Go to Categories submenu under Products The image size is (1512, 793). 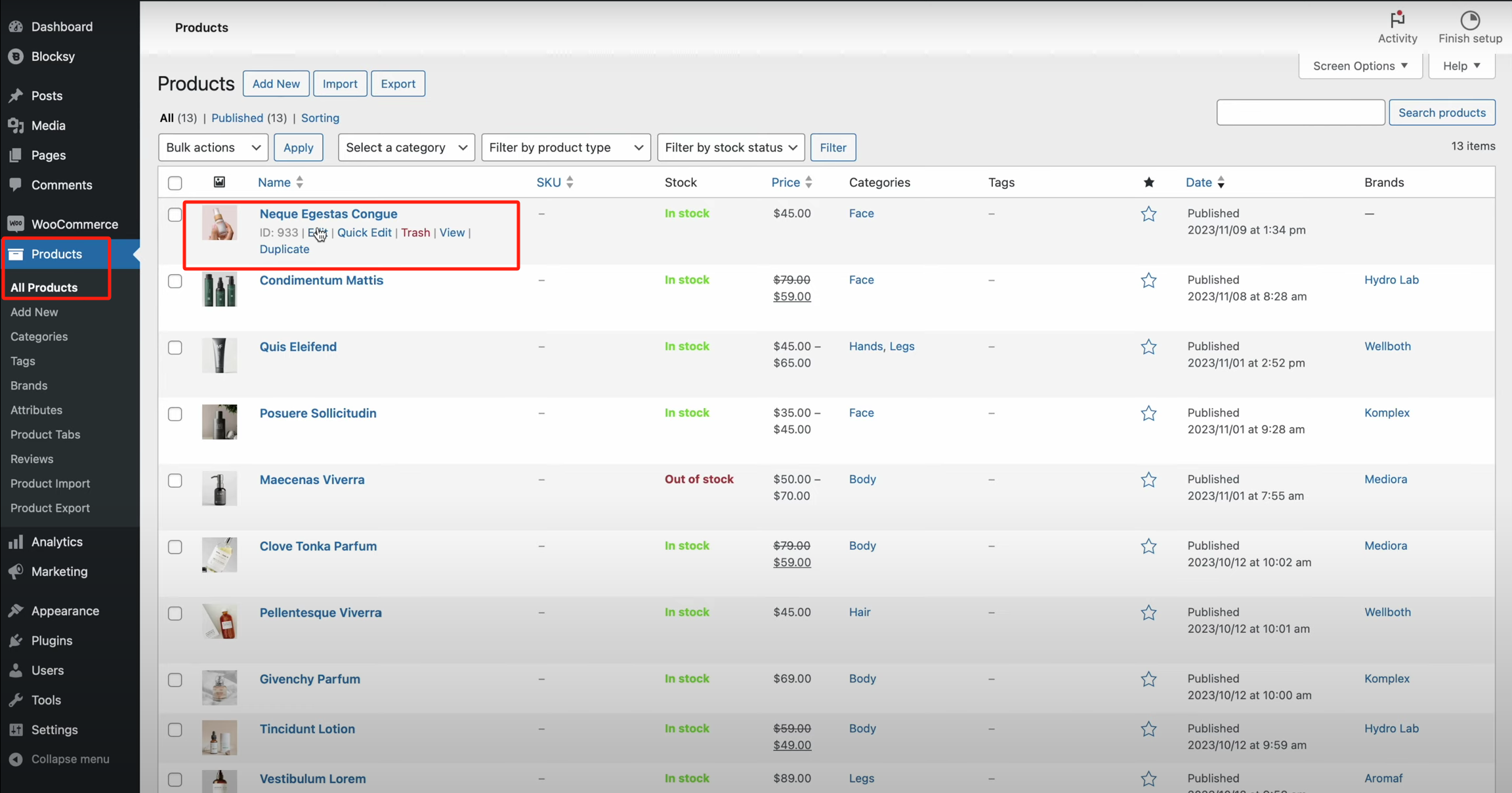tap(39, 336)
